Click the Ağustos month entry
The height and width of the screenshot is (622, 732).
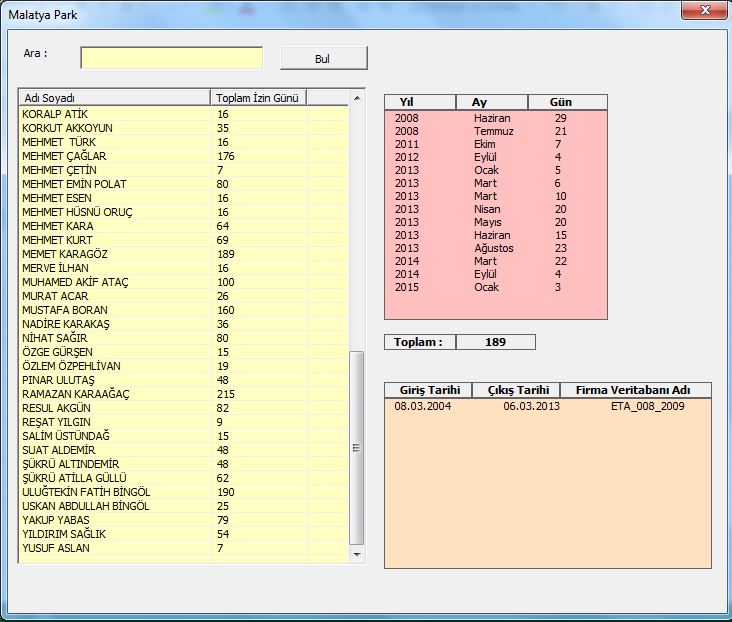tap(493, 248)
